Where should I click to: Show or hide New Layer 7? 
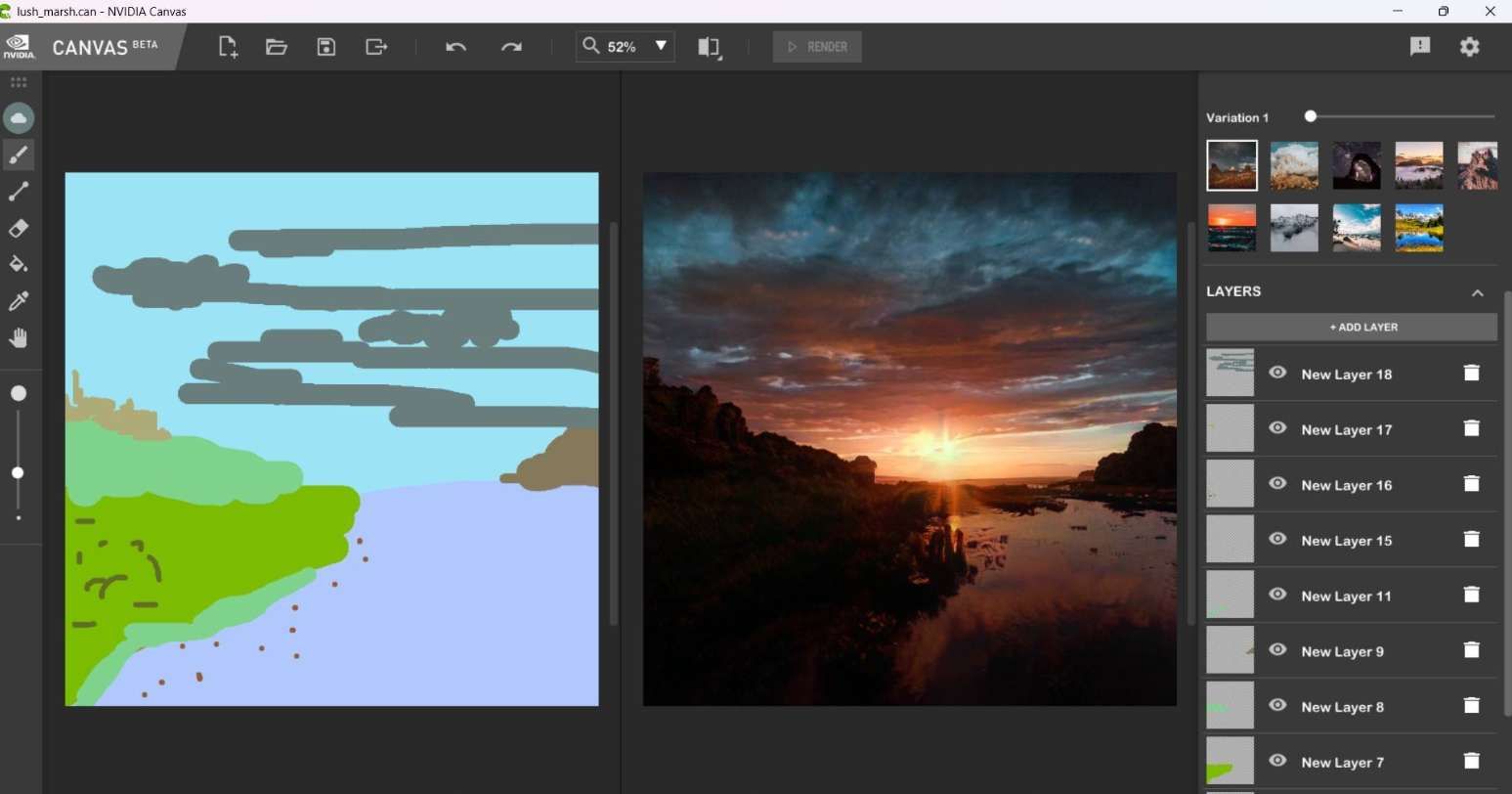click(x=1277, y=761)
